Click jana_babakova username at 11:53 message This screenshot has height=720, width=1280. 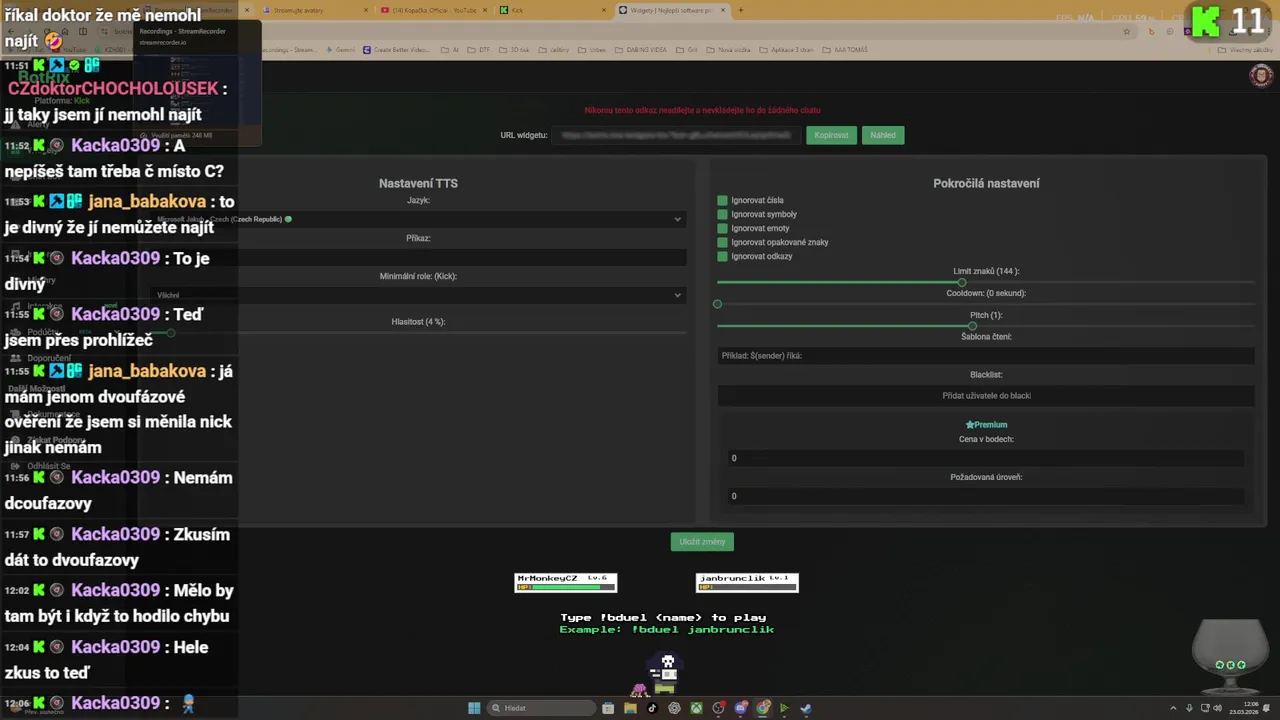147,201
